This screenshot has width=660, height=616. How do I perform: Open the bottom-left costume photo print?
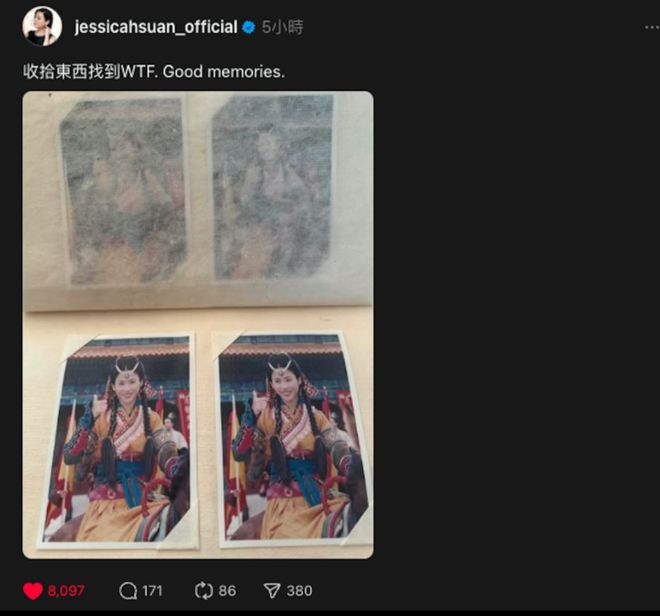click(119, 440)
